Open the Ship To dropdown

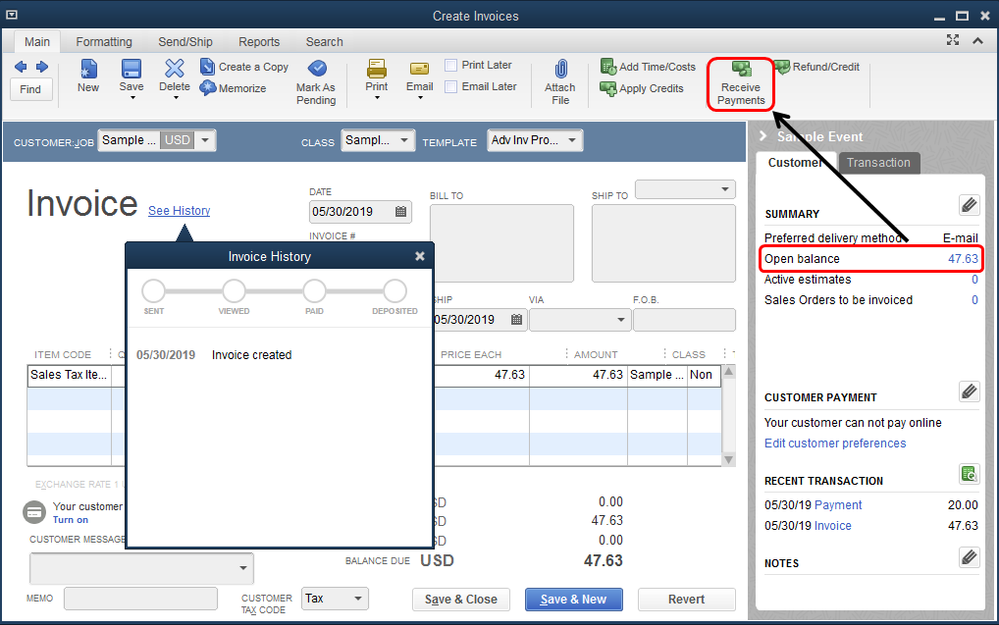(725, 189)
